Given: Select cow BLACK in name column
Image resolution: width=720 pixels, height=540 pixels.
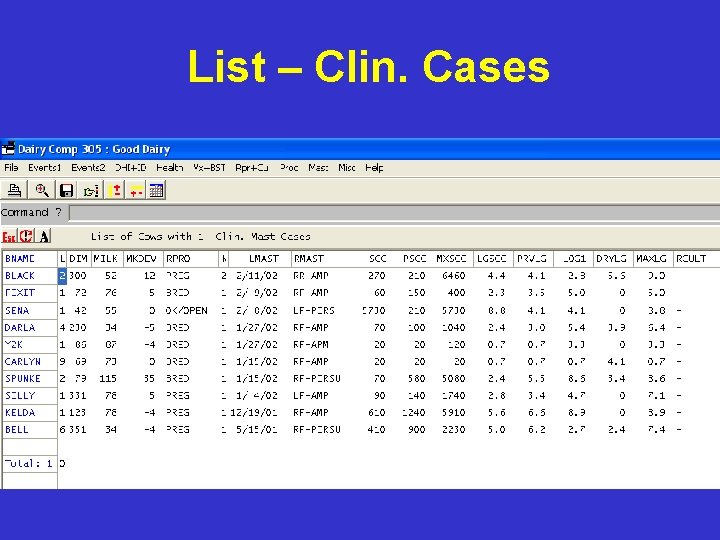Looking at the screenshot, I should point(30,276).
